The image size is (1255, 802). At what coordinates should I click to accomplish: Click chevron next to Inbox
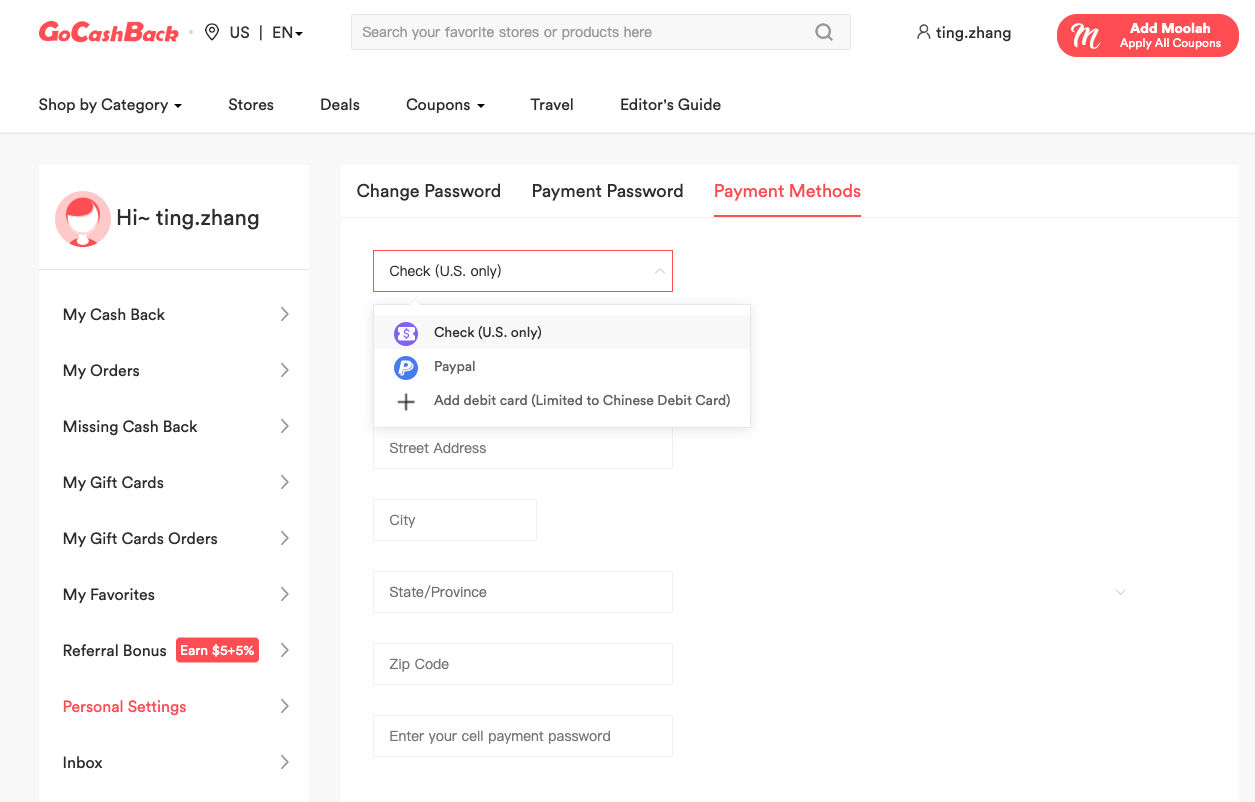pos(284,762)
